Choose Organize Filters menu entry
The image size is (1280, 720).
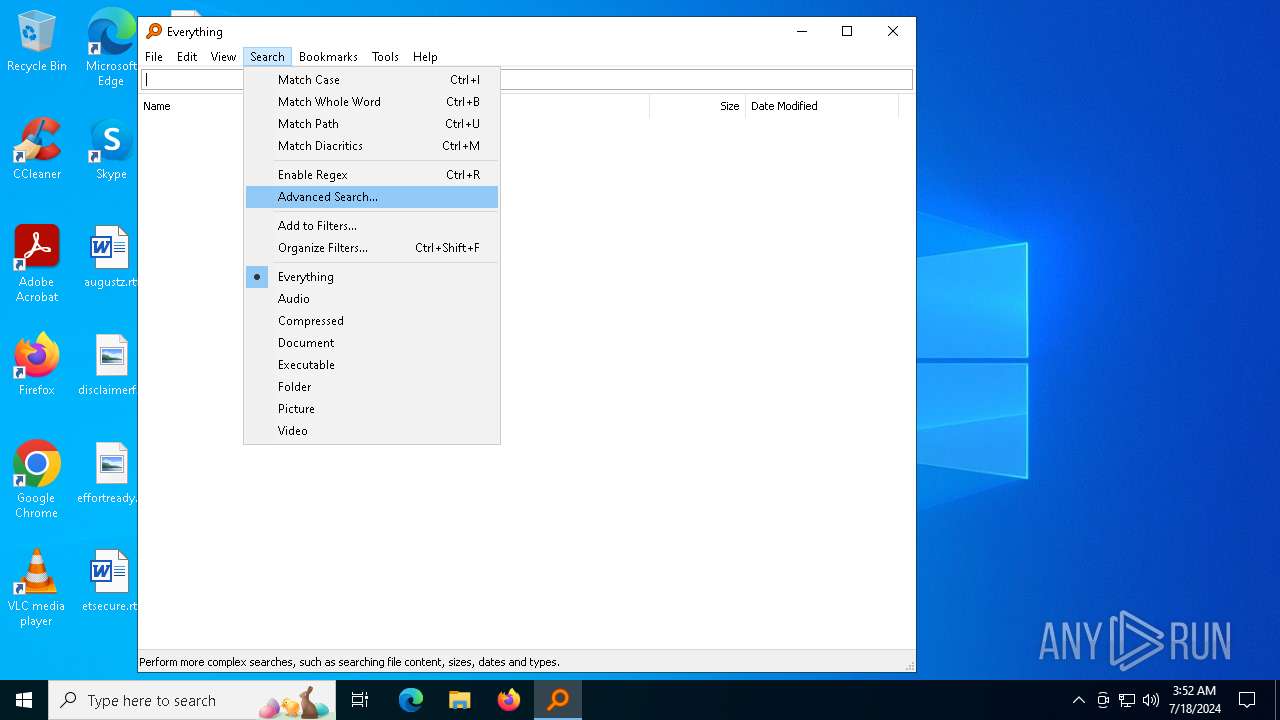(x=372, y=248)
